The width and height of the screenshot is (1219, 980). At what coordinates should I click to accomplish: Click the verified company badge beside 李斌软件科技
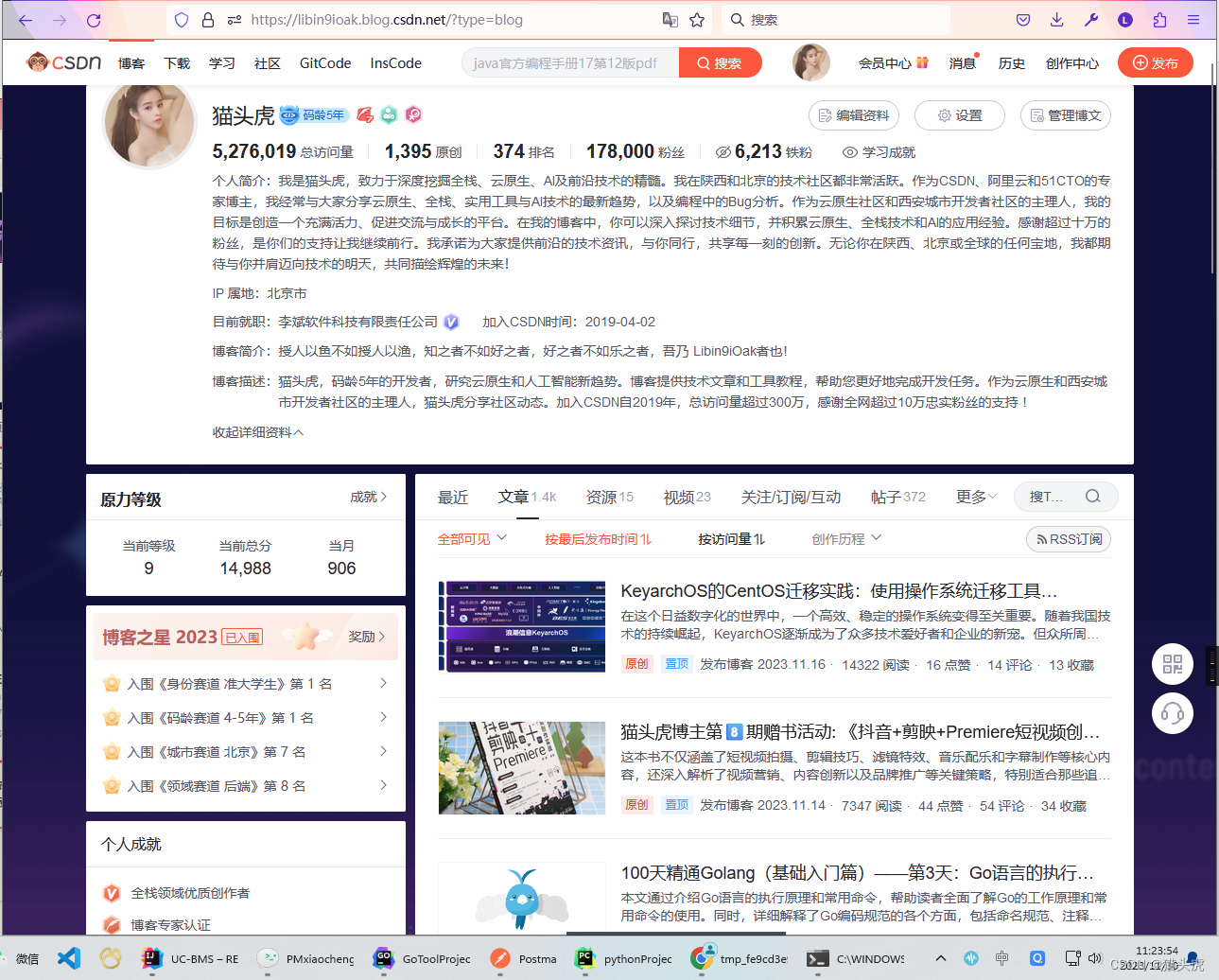pos(451,322)
